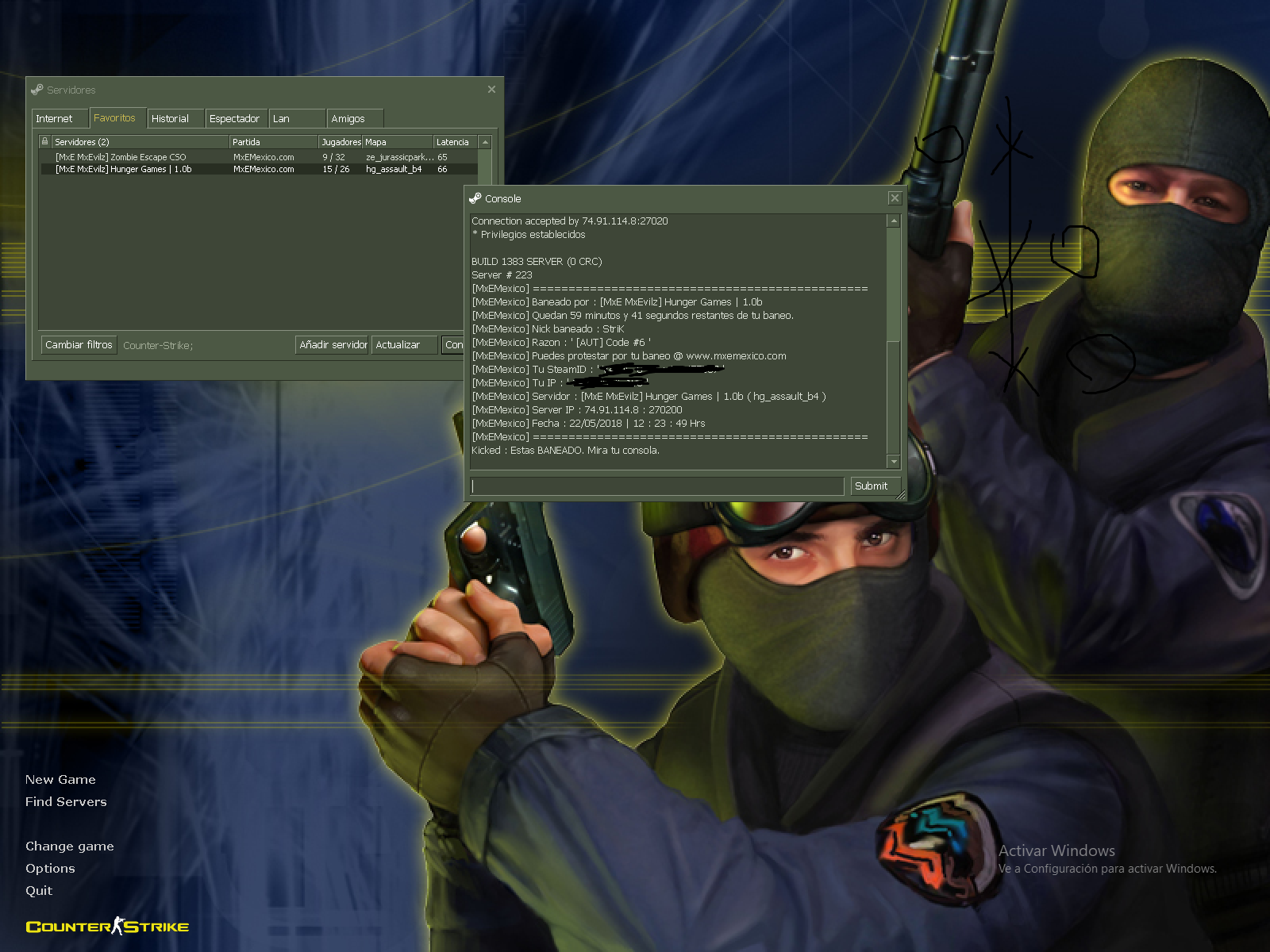
Task: Click the 15 / 26 players cell
Action: (x=336, y=169)
